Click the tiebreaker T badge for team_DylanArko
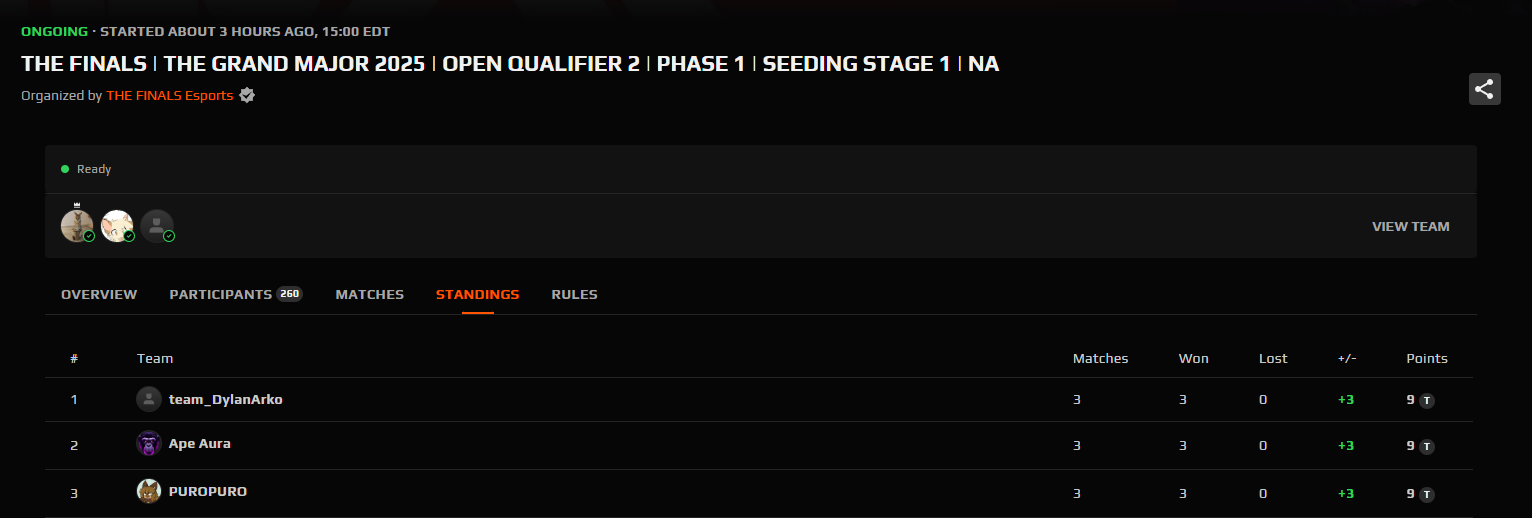 pos(1427,400)
